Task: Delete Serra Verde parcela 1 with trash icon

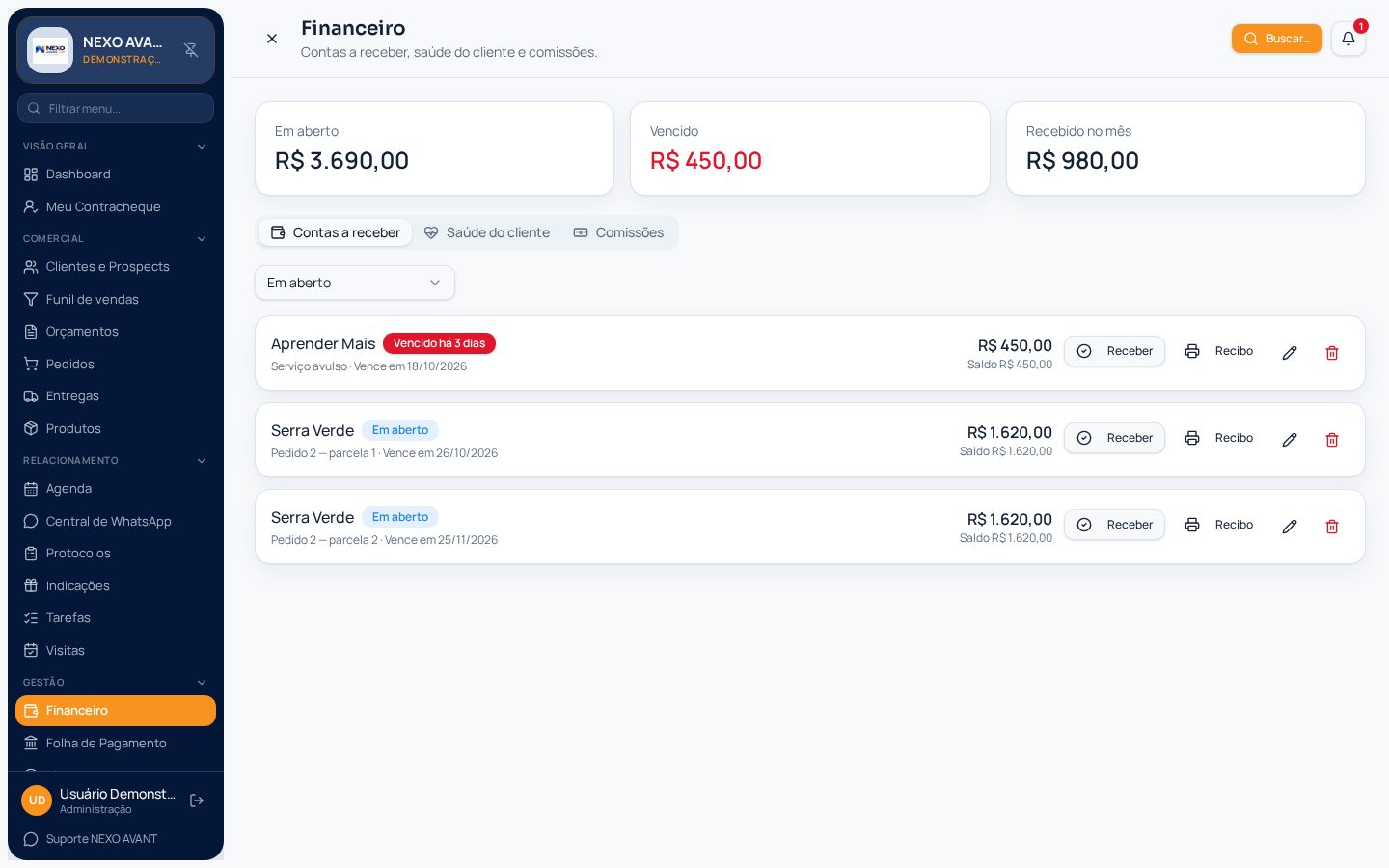Action: [x=1332, y=440]
